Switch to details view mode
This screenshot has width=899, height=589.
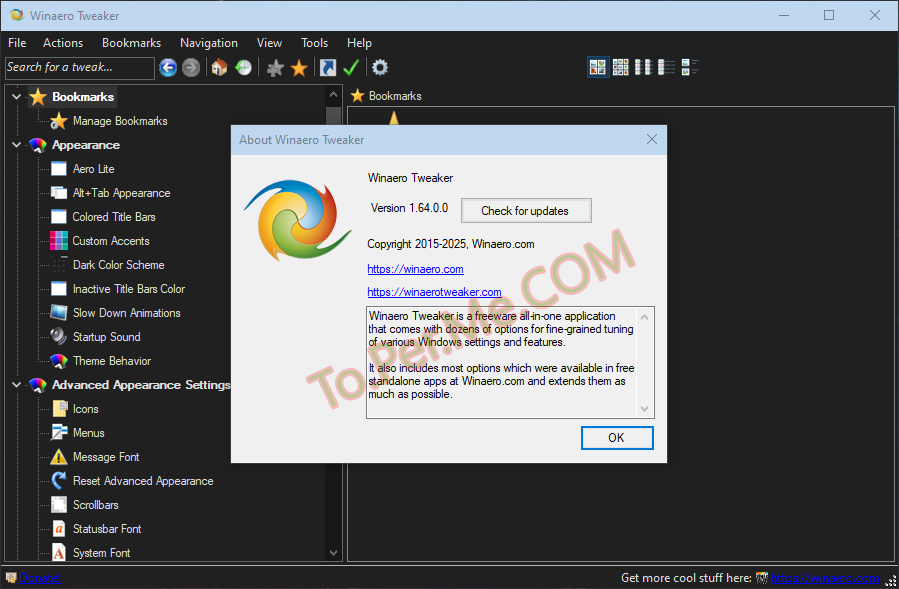tap(667, 68)
